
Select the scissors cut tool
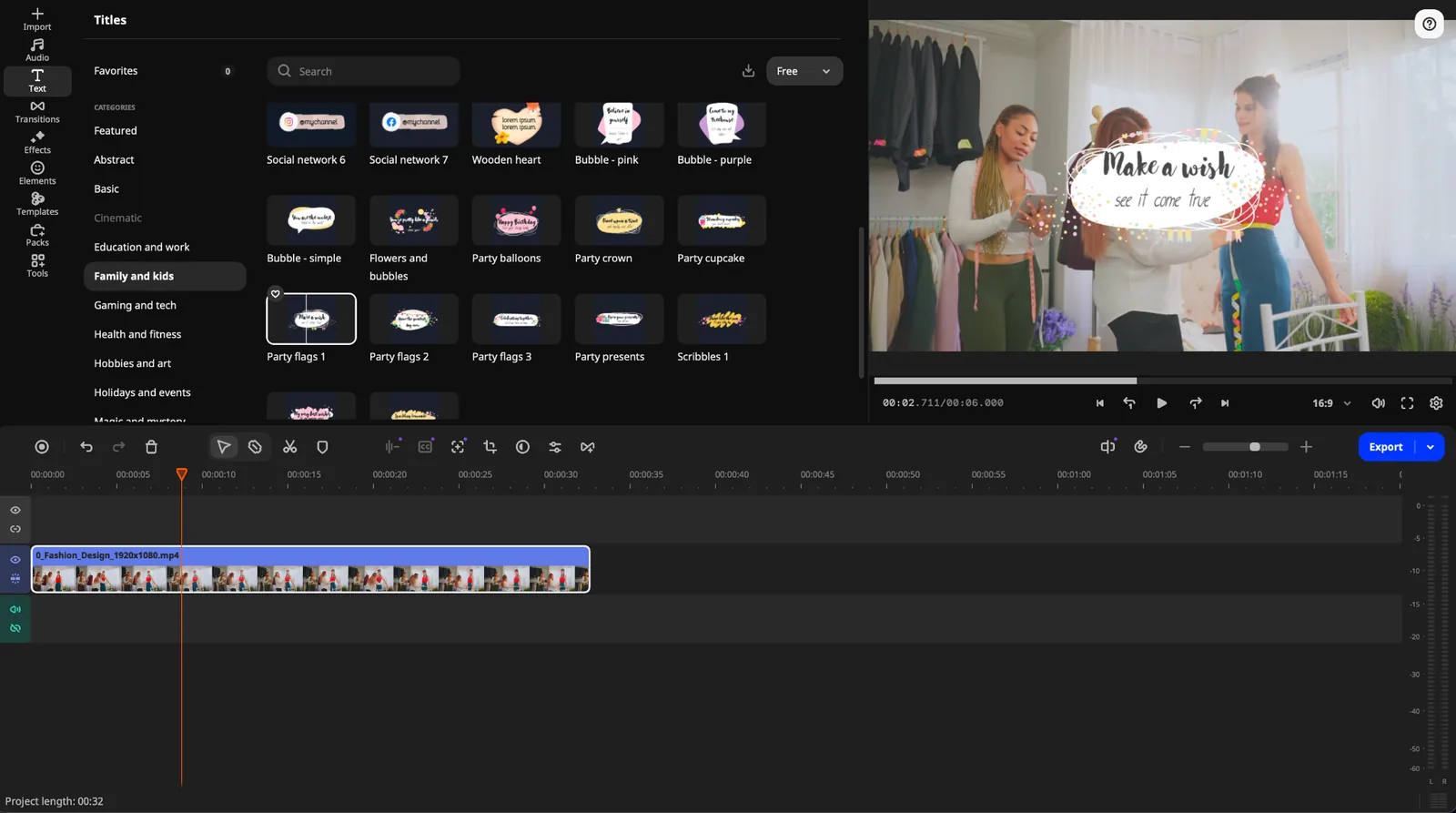click(289, 447)
